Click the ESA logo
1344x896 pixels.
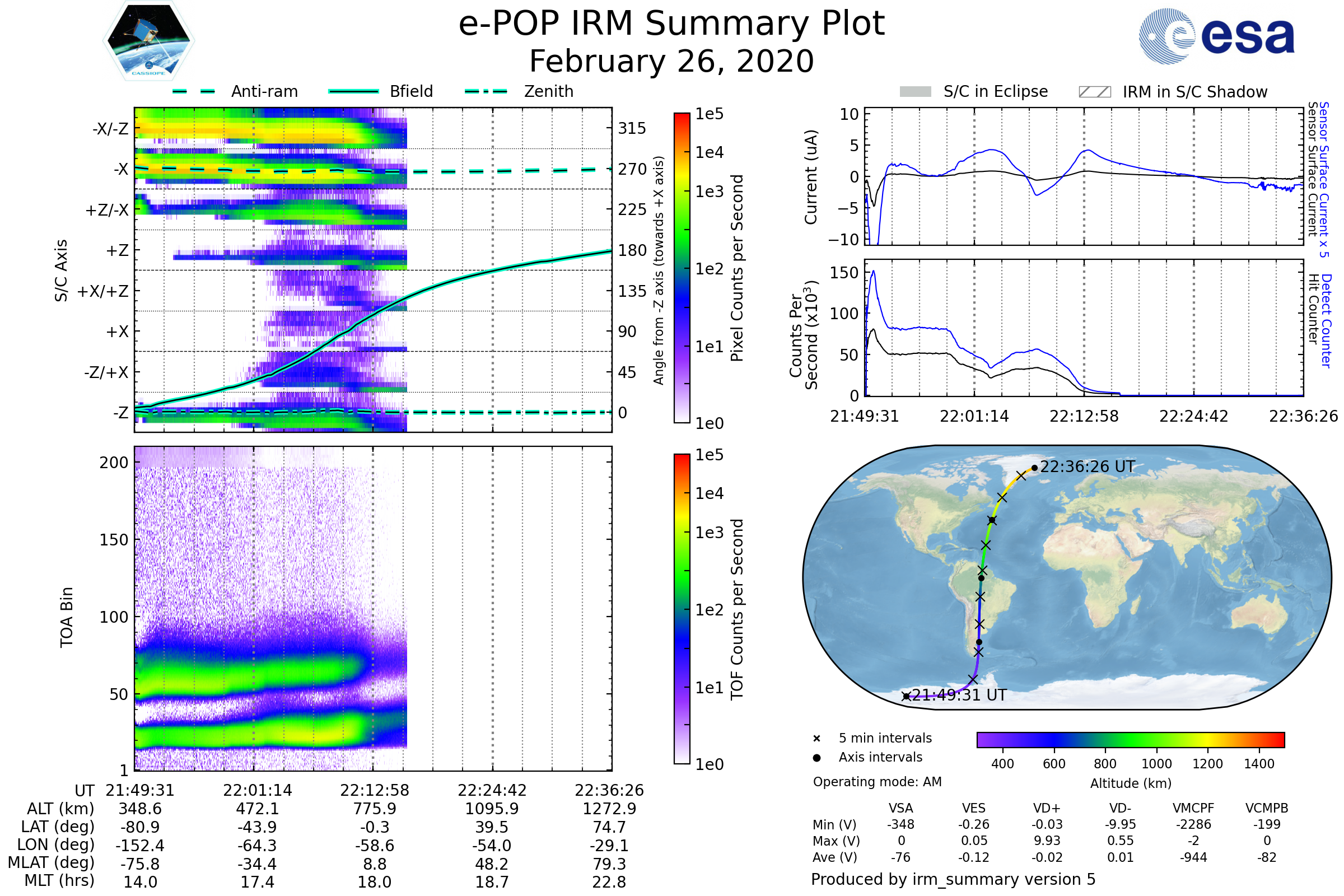pyautogui.click(x=1217, y=36)
